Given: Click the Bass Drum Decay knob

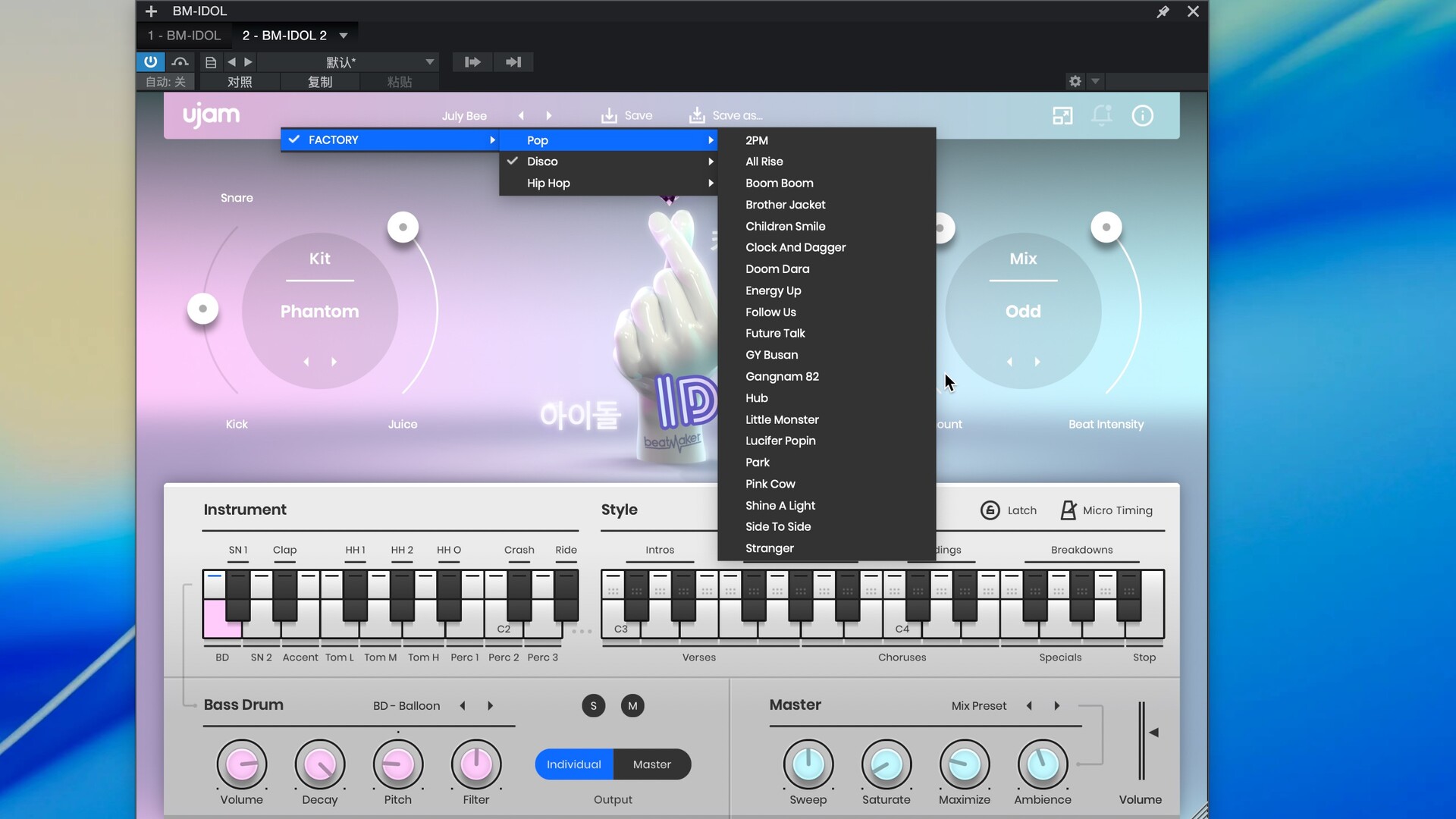Looking at the screenshot, I should click(320, 764).
